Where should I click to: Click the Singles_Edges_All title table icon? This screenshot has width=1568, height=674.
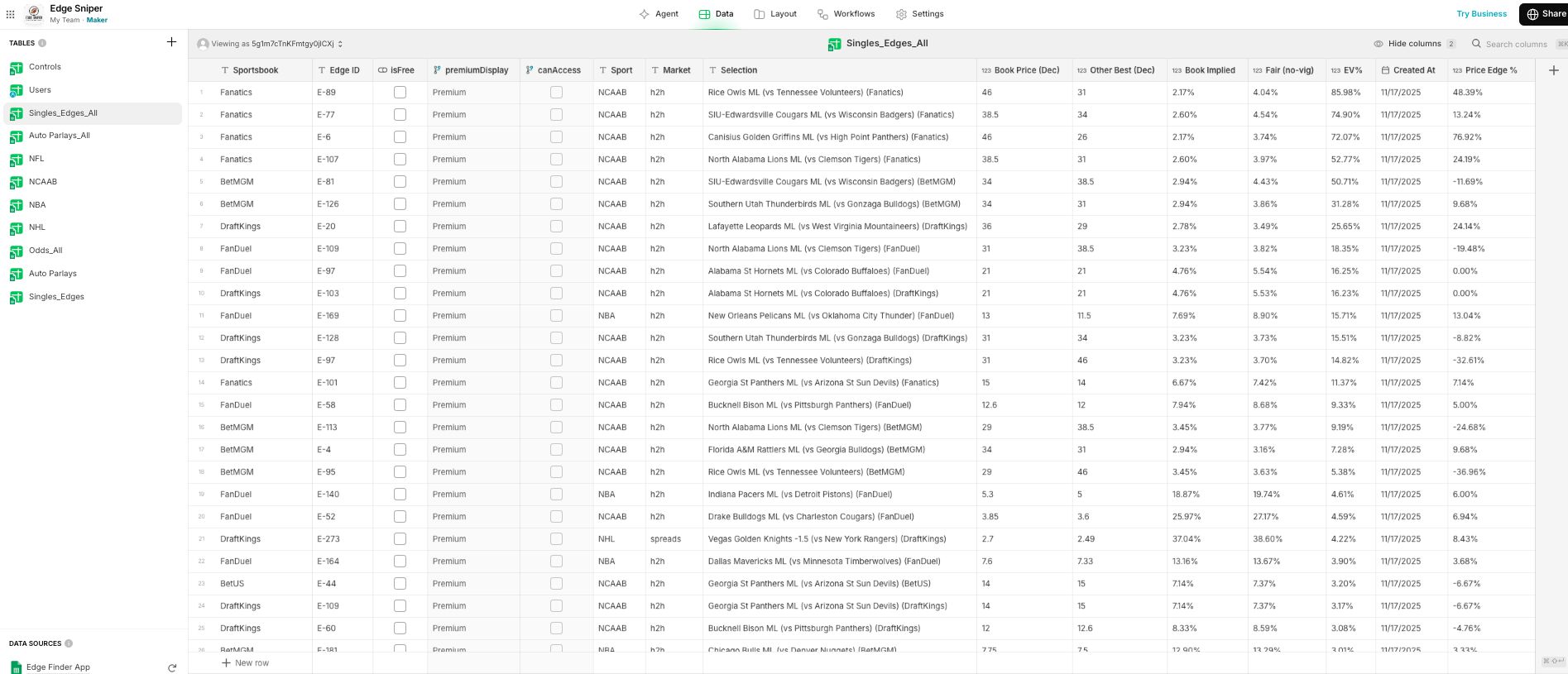tap(834, 44)
